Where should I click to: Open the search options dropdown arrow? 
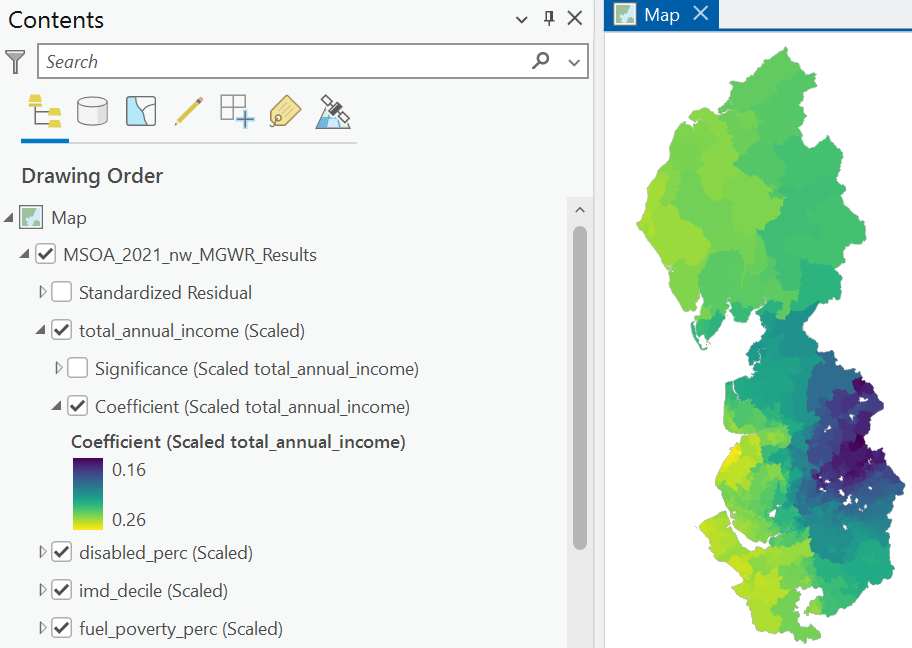click(x=574, y=62)
